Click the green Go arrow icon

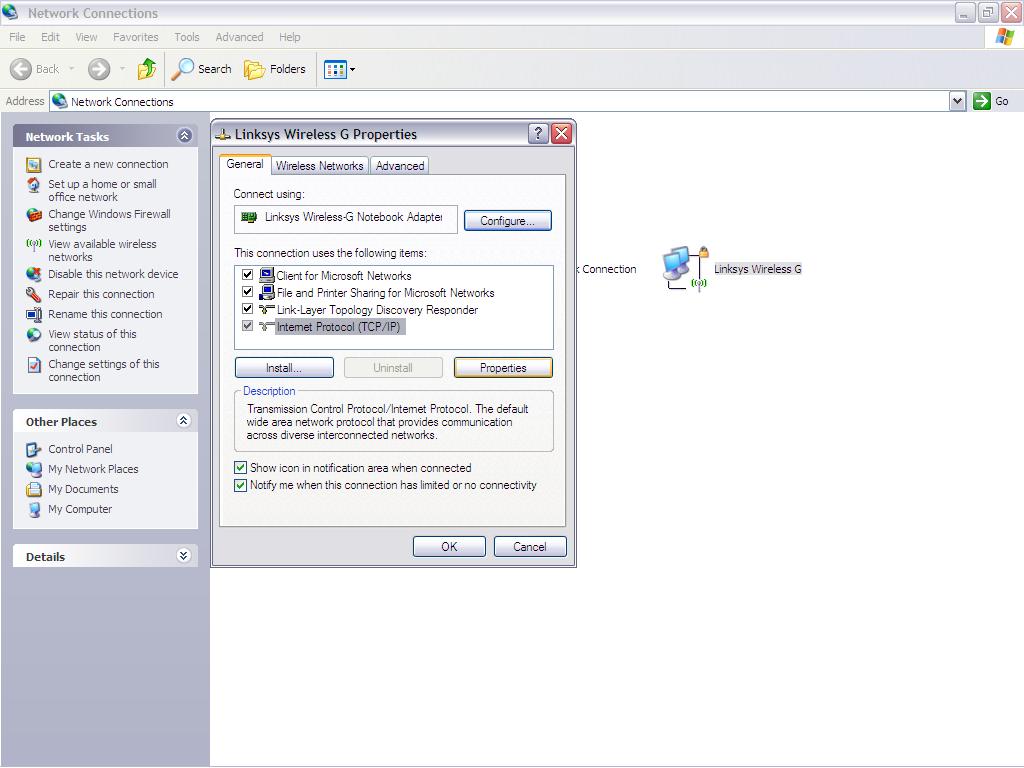tap(982, 101)
